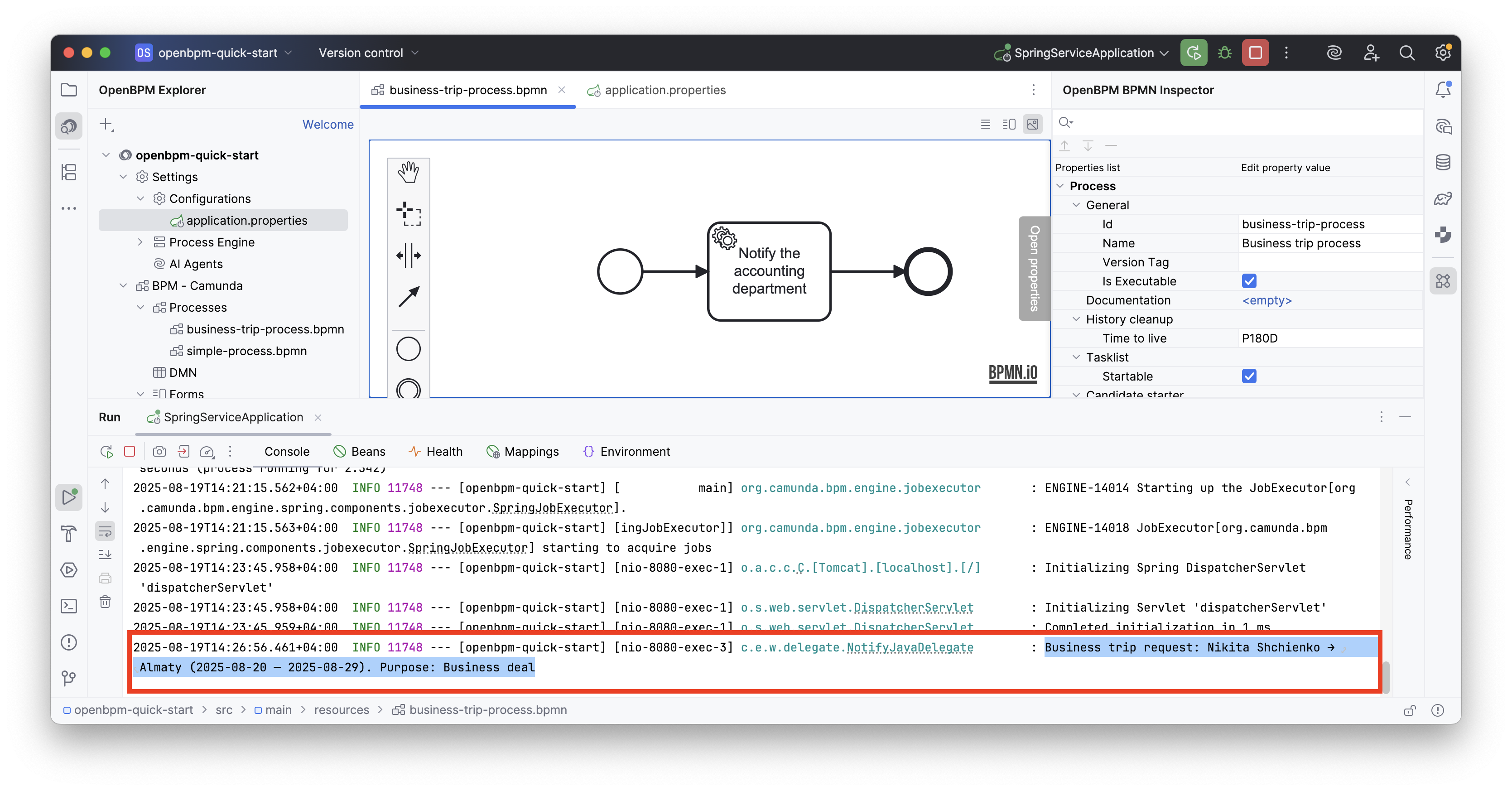The height and width of the screenshot is (791, 1512).
Task: Expand the Process Engine node
Action: click(140, 242)
